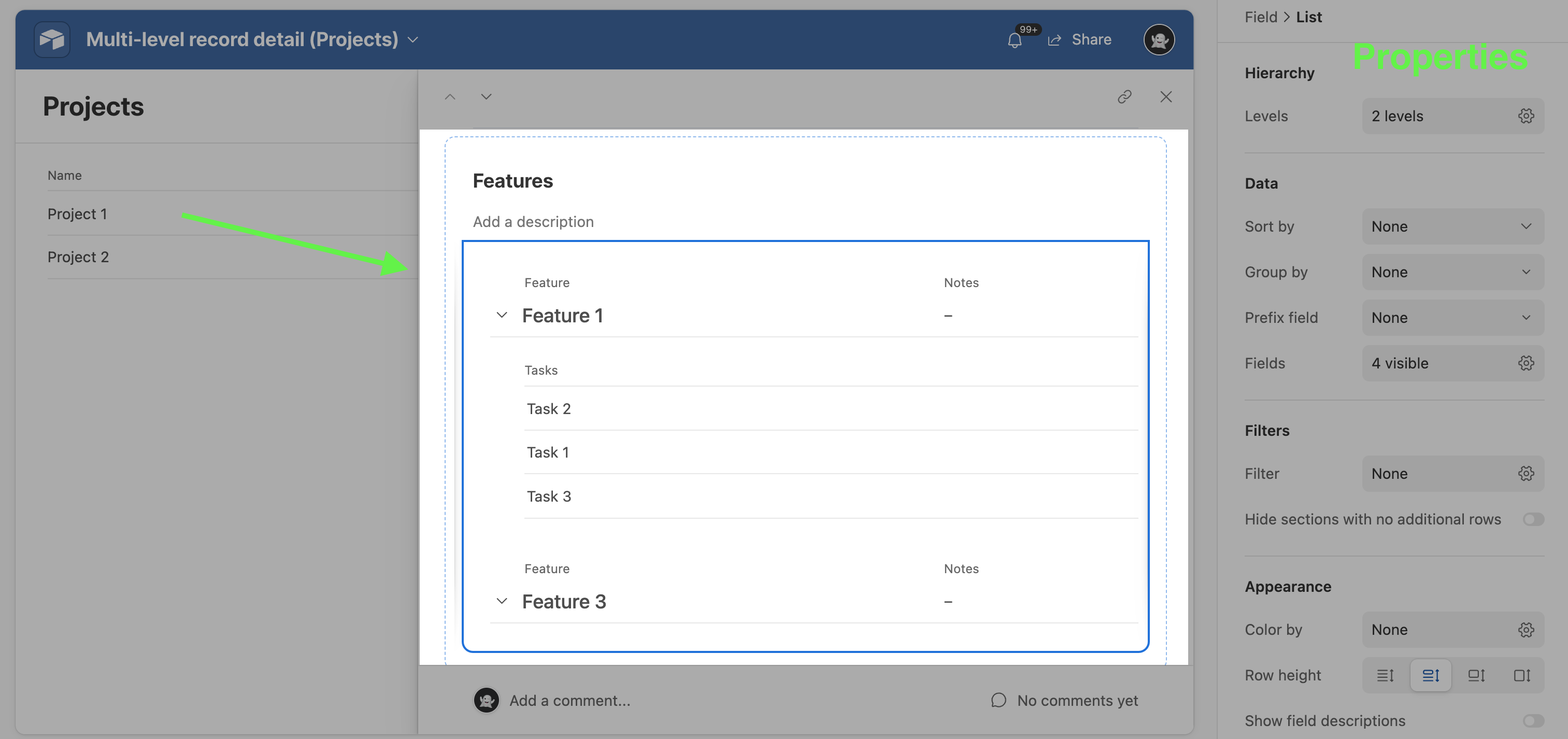
Task: Set row height to tall
Action: tap(1476, 675)
